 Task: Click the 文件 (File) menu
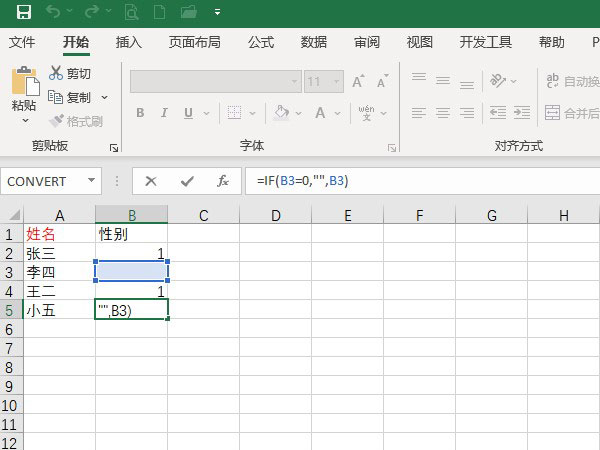(x=22, y=42)
